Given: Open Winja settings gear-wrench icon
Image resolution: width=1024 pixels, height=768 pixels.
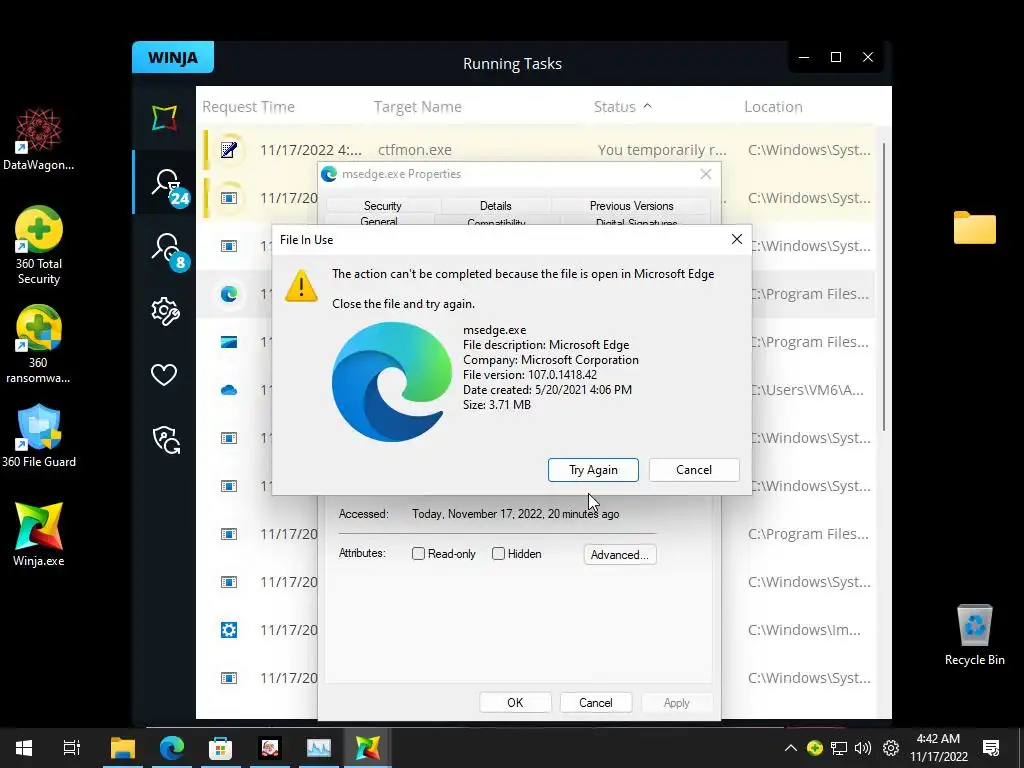Looking at the screenshot, I should (x=165, y=312).
